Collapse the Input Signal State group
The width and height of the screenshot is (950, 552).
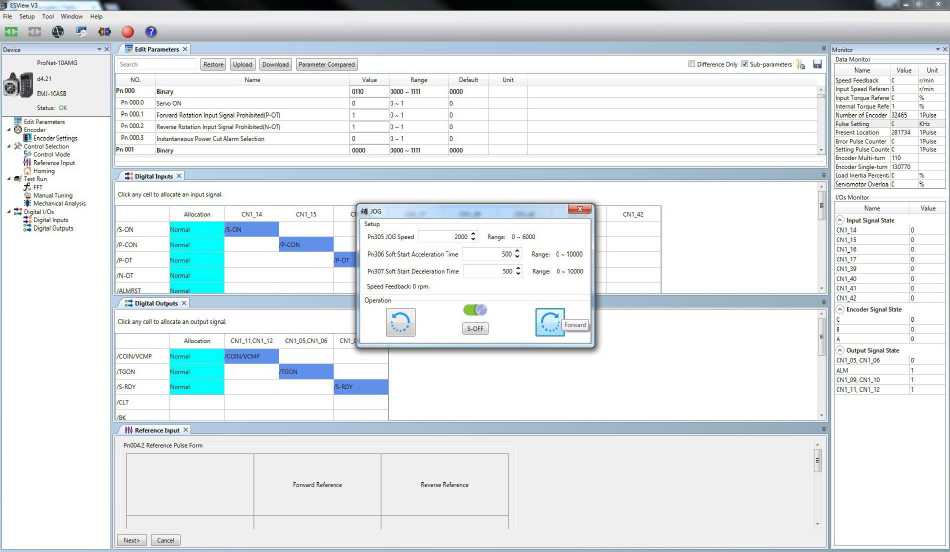point(840,220)
